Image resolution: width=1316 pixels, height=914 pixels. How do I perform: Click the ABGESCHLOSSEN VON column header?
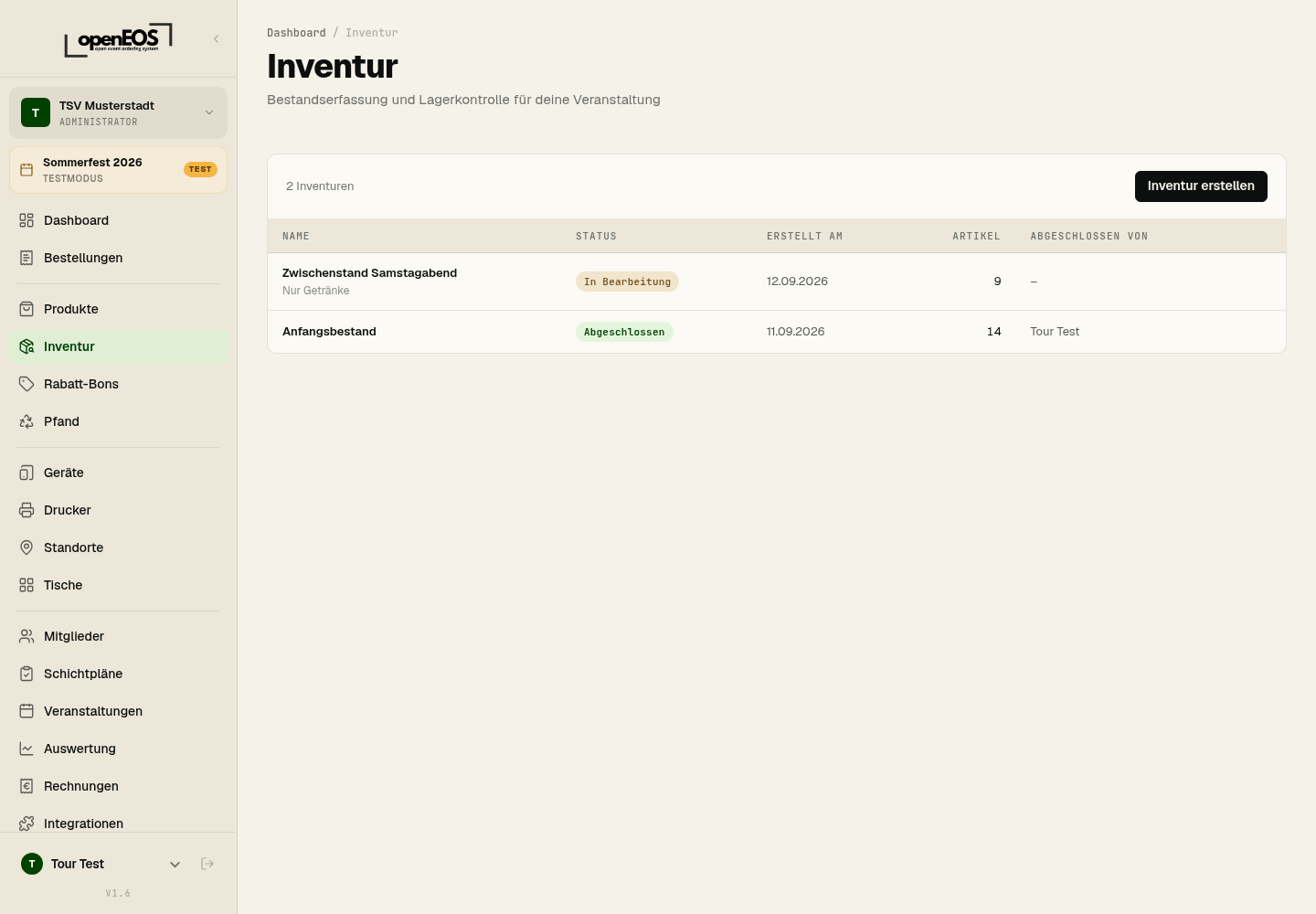(1089, 236)
